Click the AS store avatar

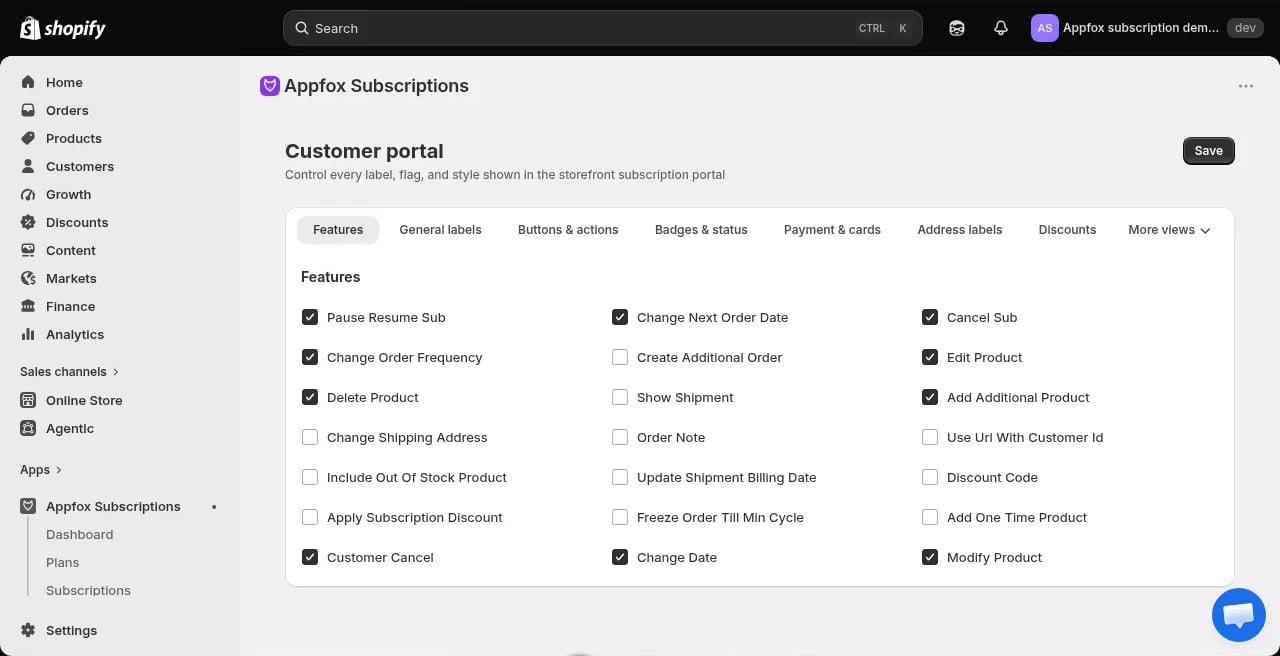coord(1044,28)
